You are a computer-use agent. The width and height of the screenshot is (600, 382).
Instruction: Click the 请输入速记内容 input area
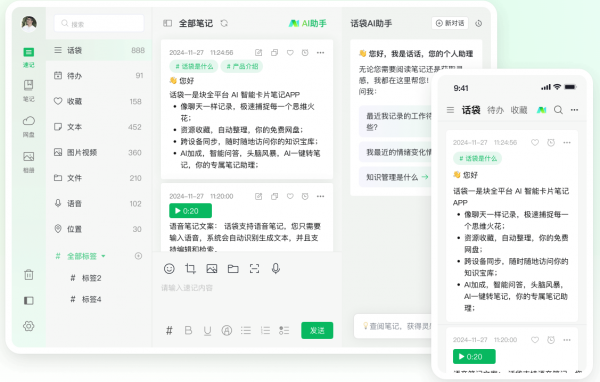click(x=246, y=288)
